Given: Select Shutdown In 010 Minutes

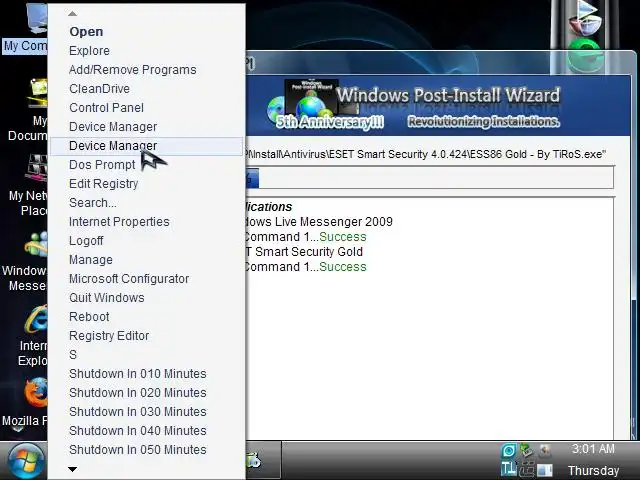Looking at the screenshot, I should pyautogui.click(x=138, y=373).
